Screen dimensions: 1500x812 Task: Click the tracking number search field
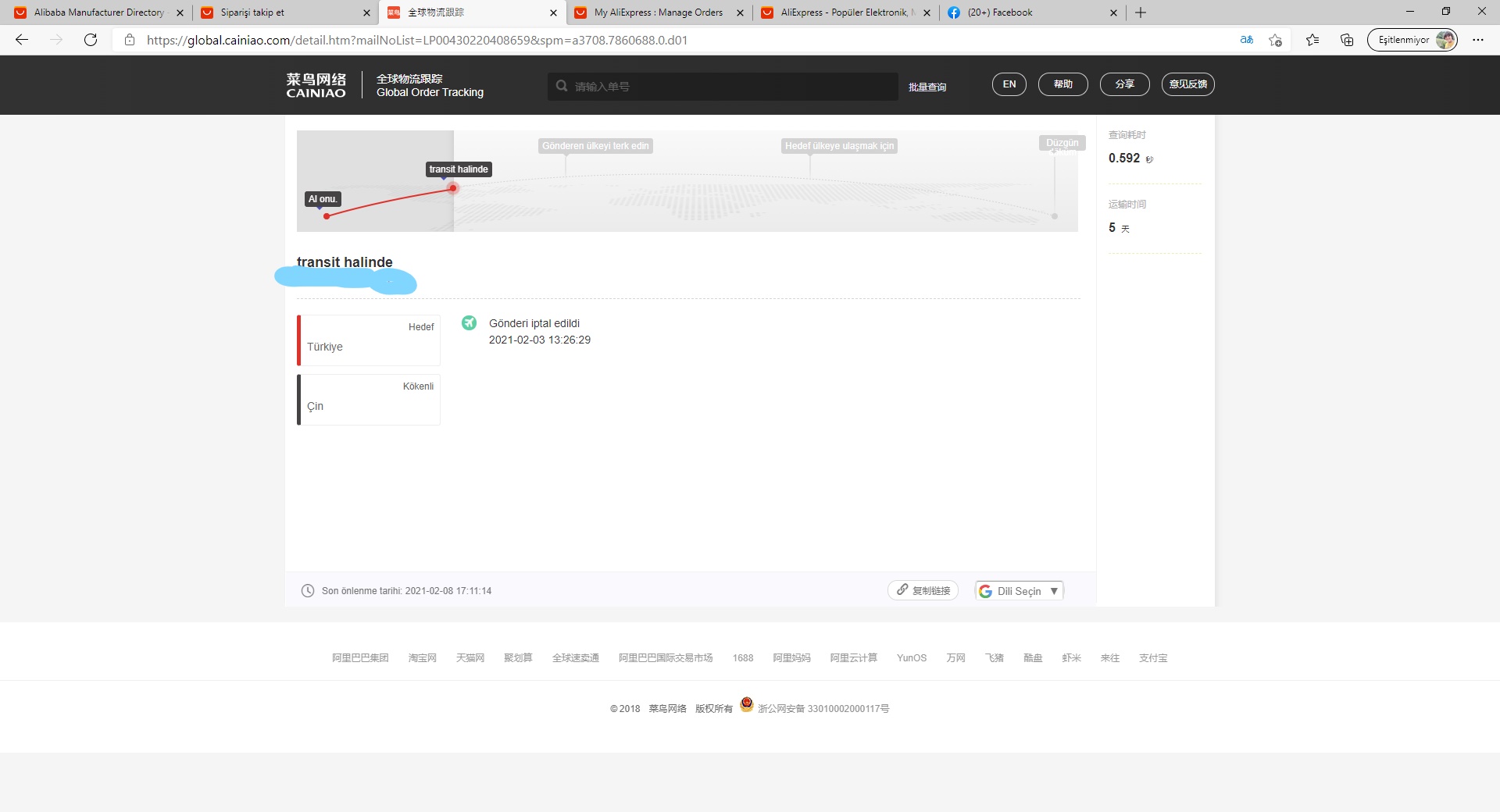coord(723,86)
